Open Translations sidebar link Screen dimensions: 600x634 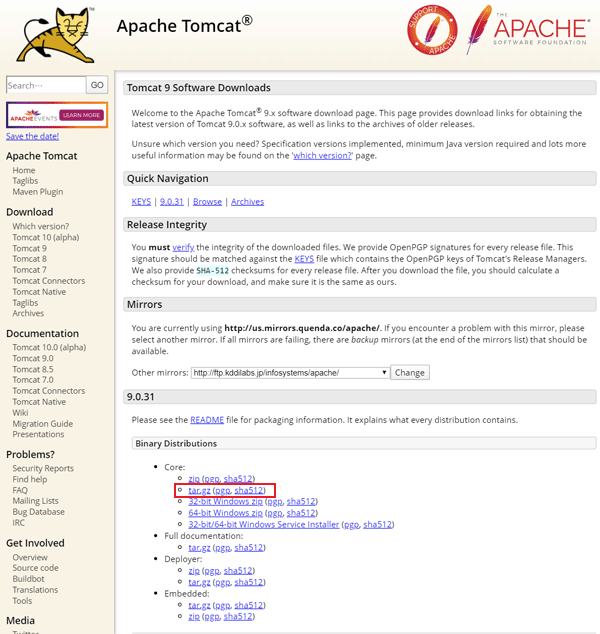(35, 590)
